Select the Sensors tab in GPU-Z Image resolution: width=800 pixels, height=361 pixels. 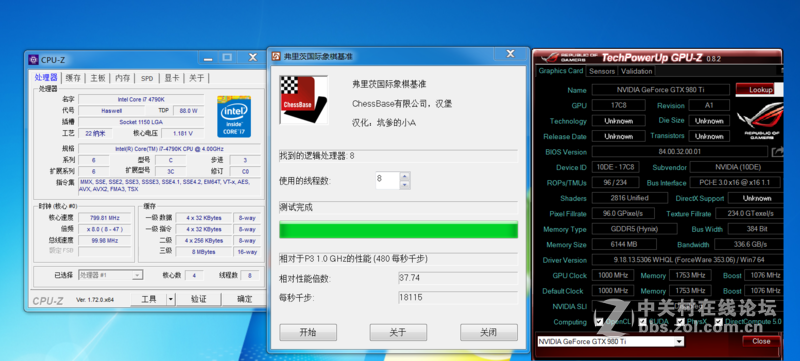tap(602, 71)
